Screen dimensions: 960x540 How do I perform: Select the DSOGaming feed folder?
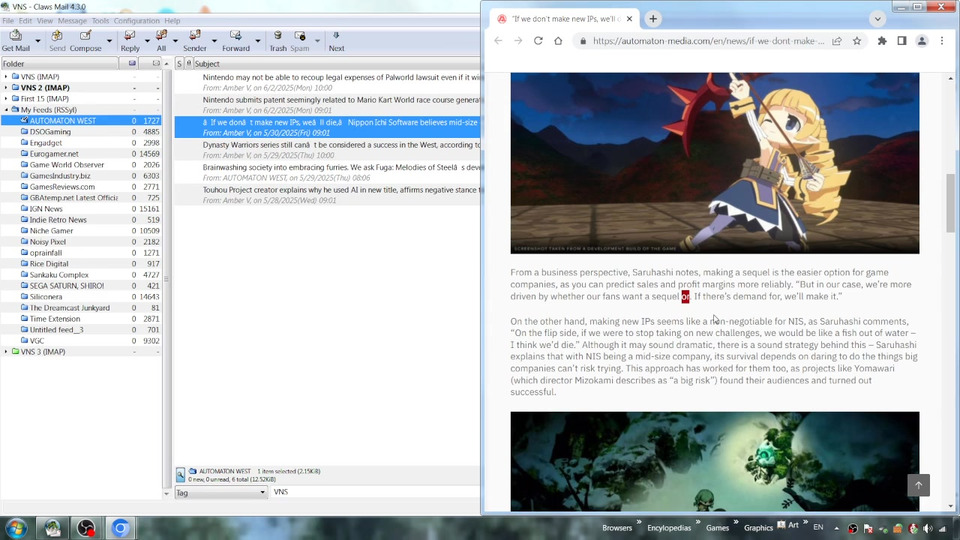(50, 132)
